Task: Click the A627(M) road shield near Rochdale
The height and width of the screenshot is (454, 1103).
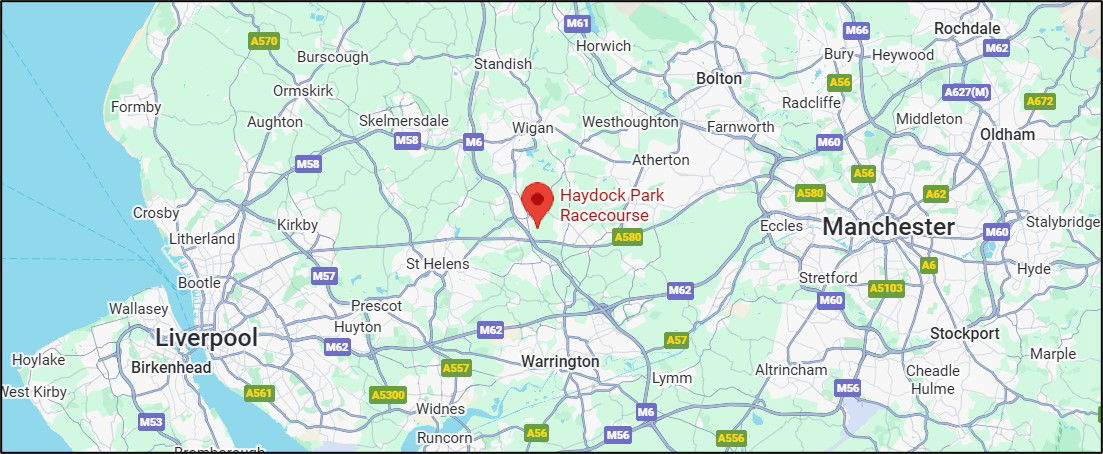Action: coord(967,92)
